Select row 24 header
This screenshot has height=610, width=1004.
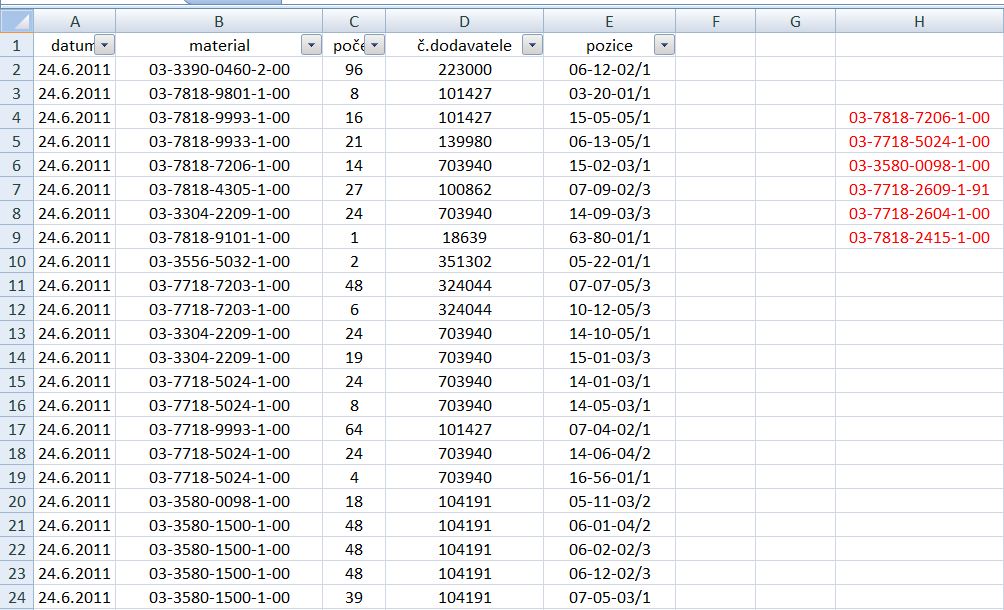point(17,597)
